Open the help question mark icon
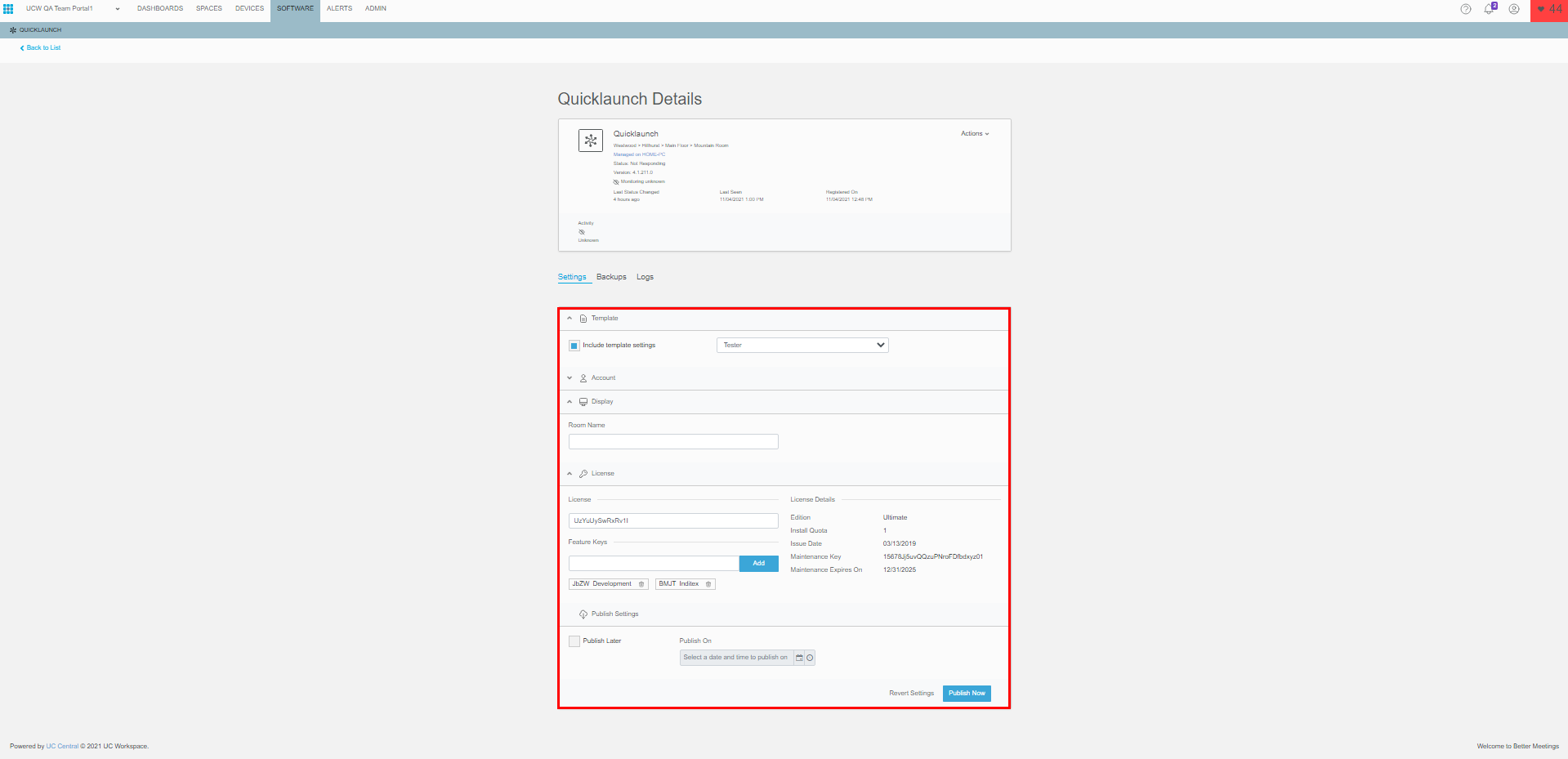The height and width of the screenshot is (759, 1568). (1466, 9)
